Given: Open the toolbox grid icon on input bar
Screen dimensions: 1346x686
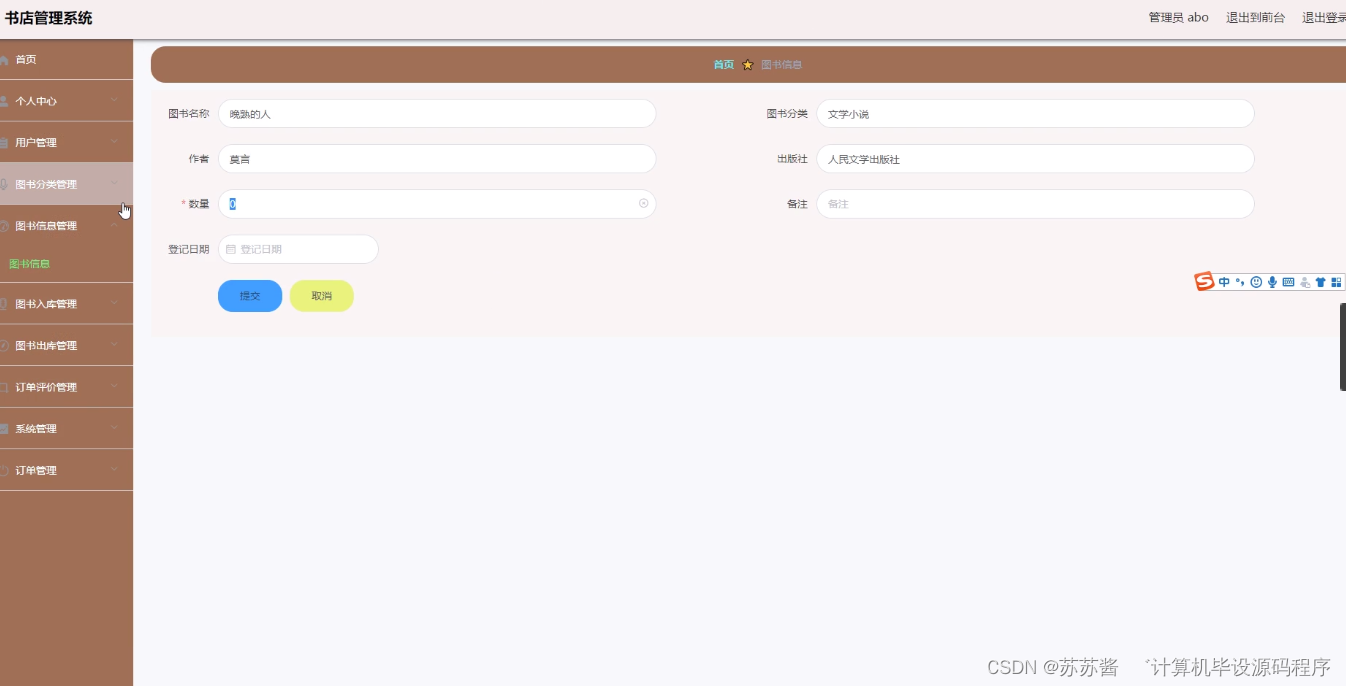Looking at the screenshot, I should pos(1337,281).
